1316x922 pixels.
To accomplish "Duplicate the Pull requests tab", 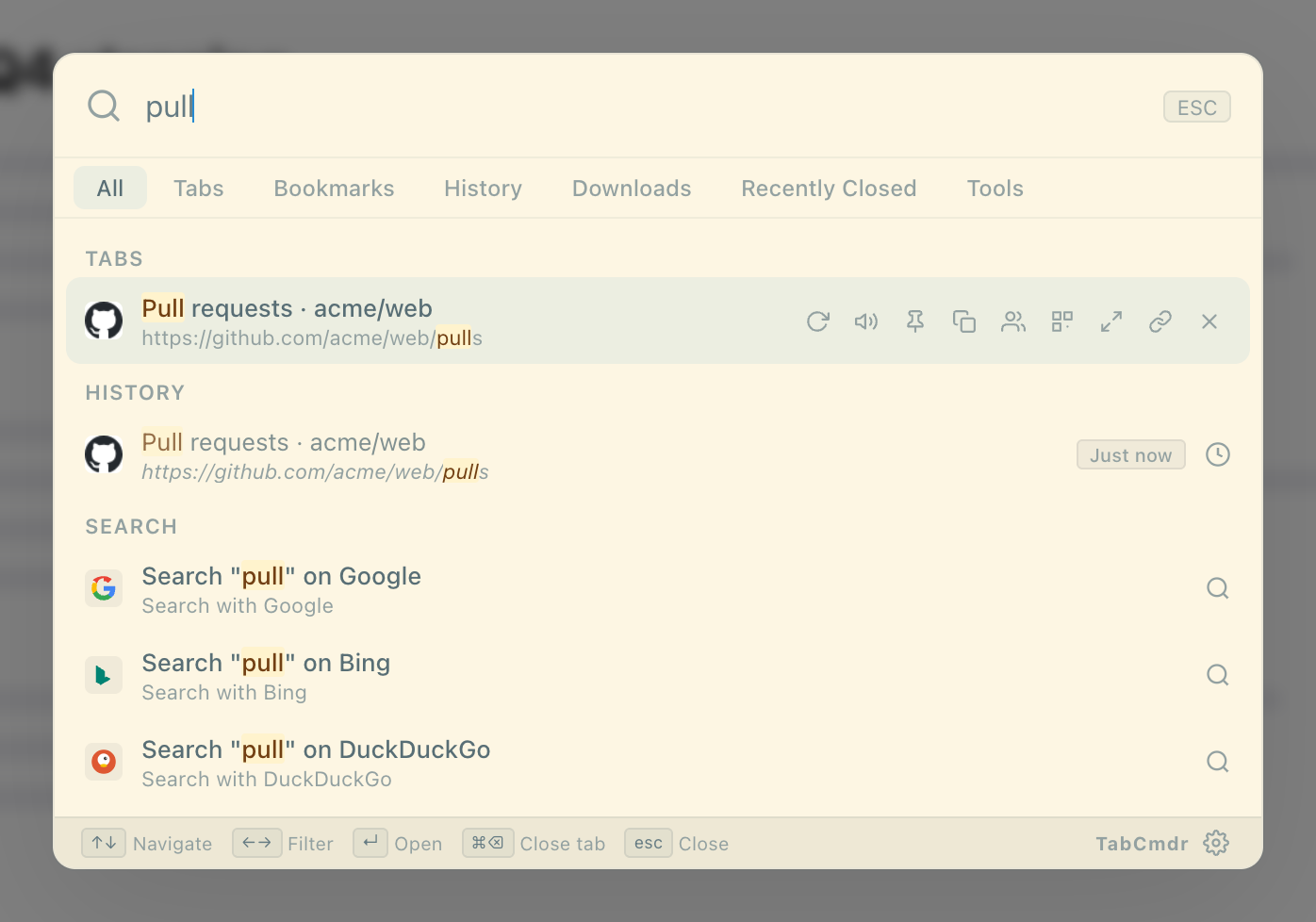I will point(964,321).
